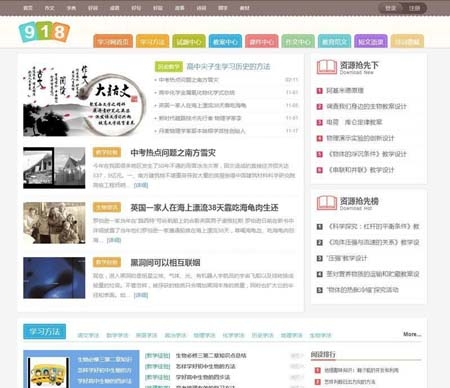Open the school bus cartoon thumbnail

[49, 373]
